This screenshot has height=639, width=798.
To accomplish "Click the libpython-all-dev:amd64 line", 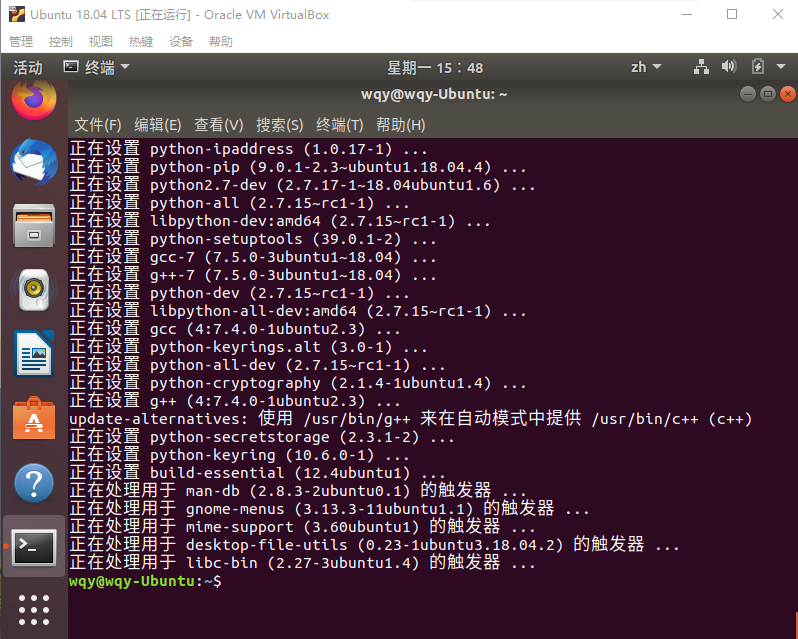I will (x=298, y=311).
